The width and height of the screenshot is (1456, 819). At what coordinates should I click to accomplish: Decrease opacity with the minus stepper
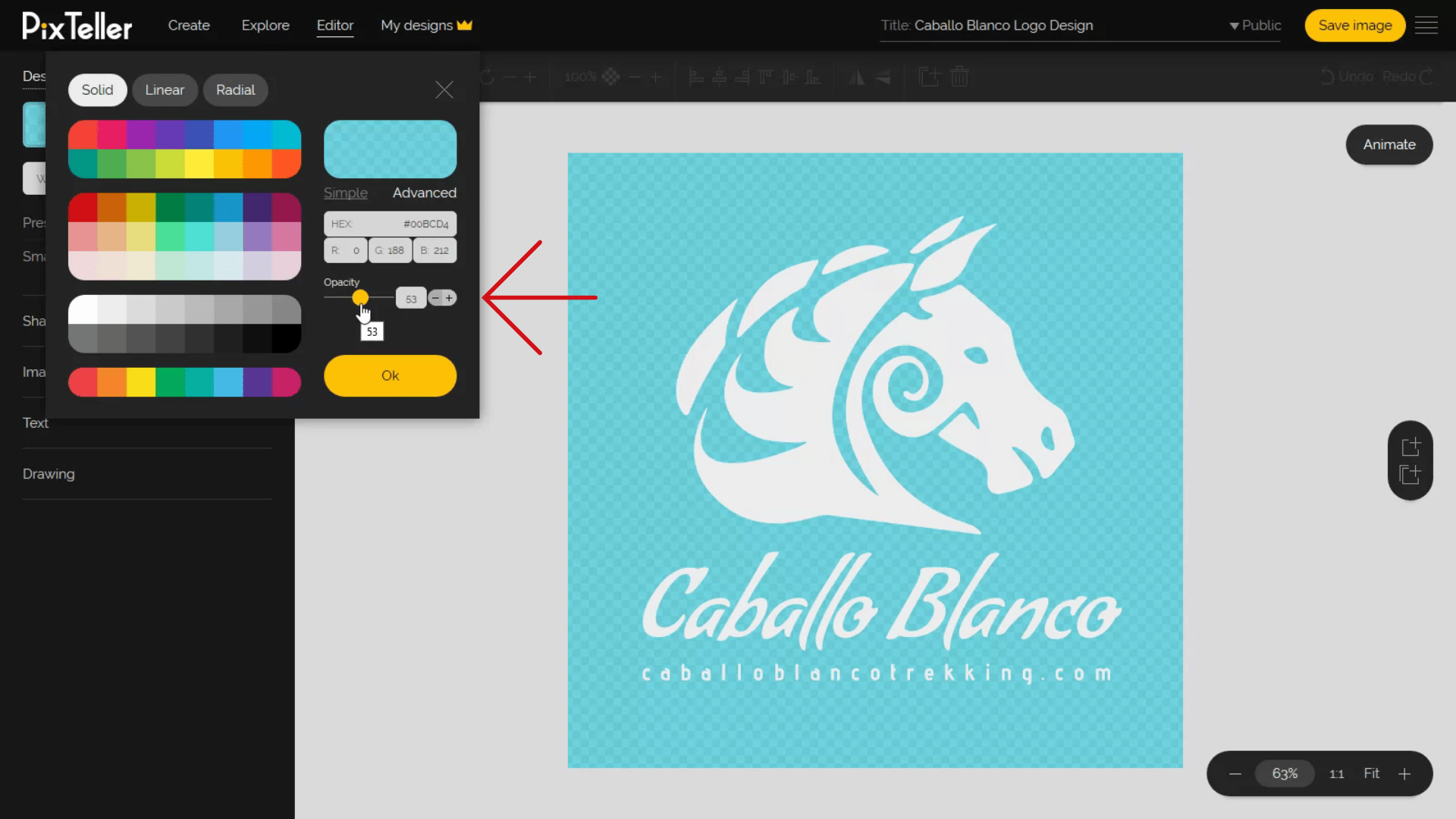tap(435, 298)
